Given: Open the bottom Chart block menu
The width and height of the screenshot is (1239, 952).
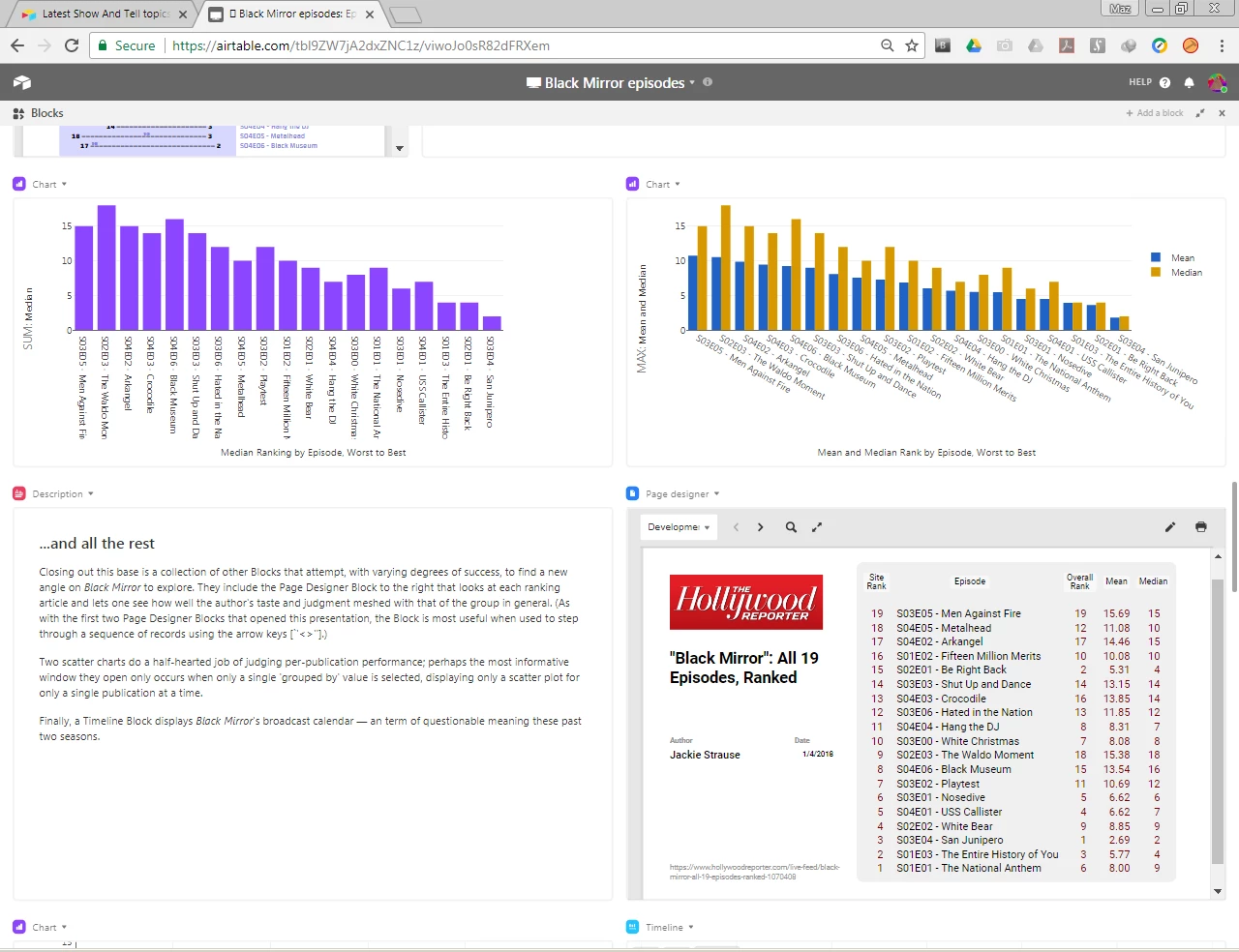Looking at the screenshot, I should (64, 927).
